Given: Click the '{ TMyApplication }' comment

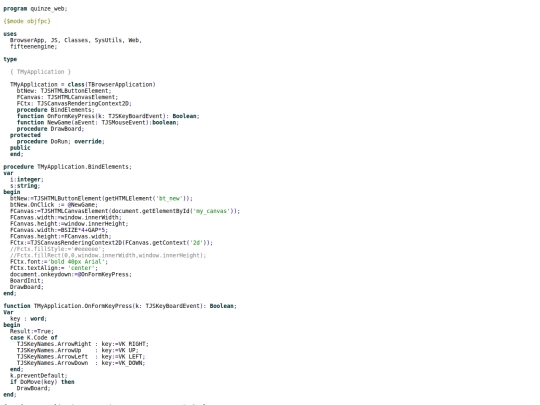Looking at the screenshot, I should pyautogui.click(x=40, y=72).
